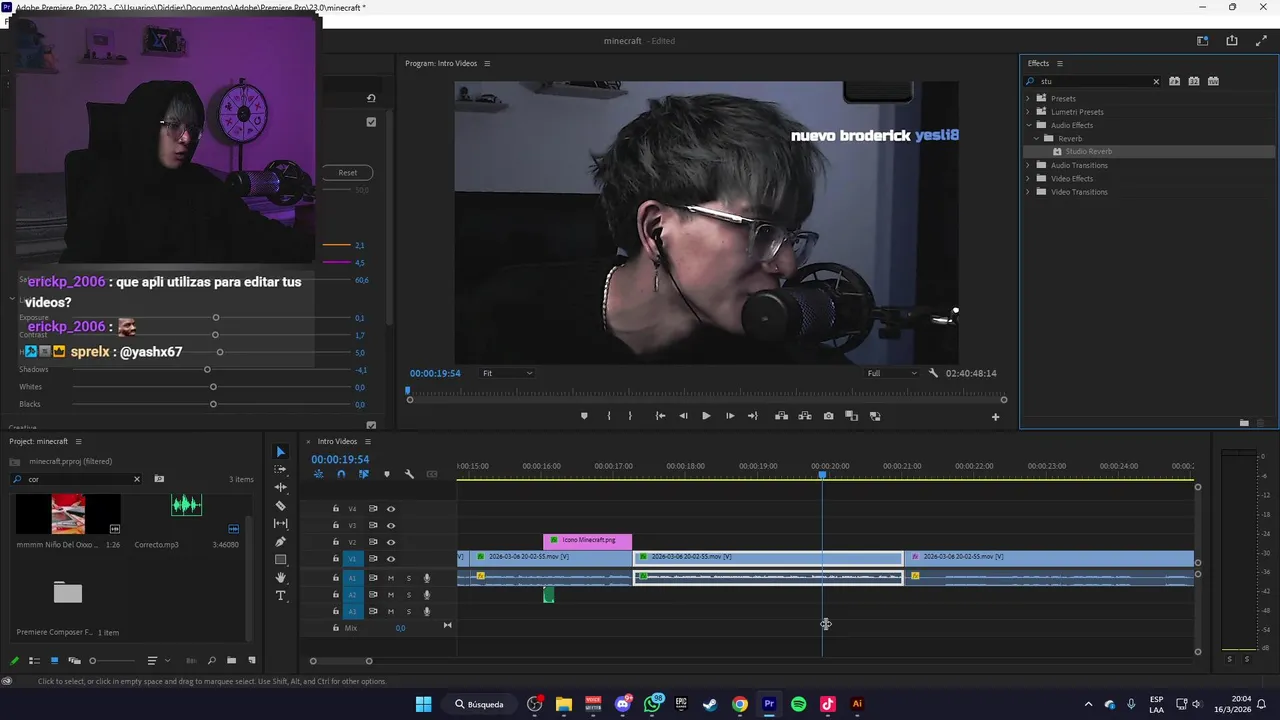This screenshot has width=1280, height=720.
Task: Select the Icono Minecraft.png clip
Action: coord(587,540)
